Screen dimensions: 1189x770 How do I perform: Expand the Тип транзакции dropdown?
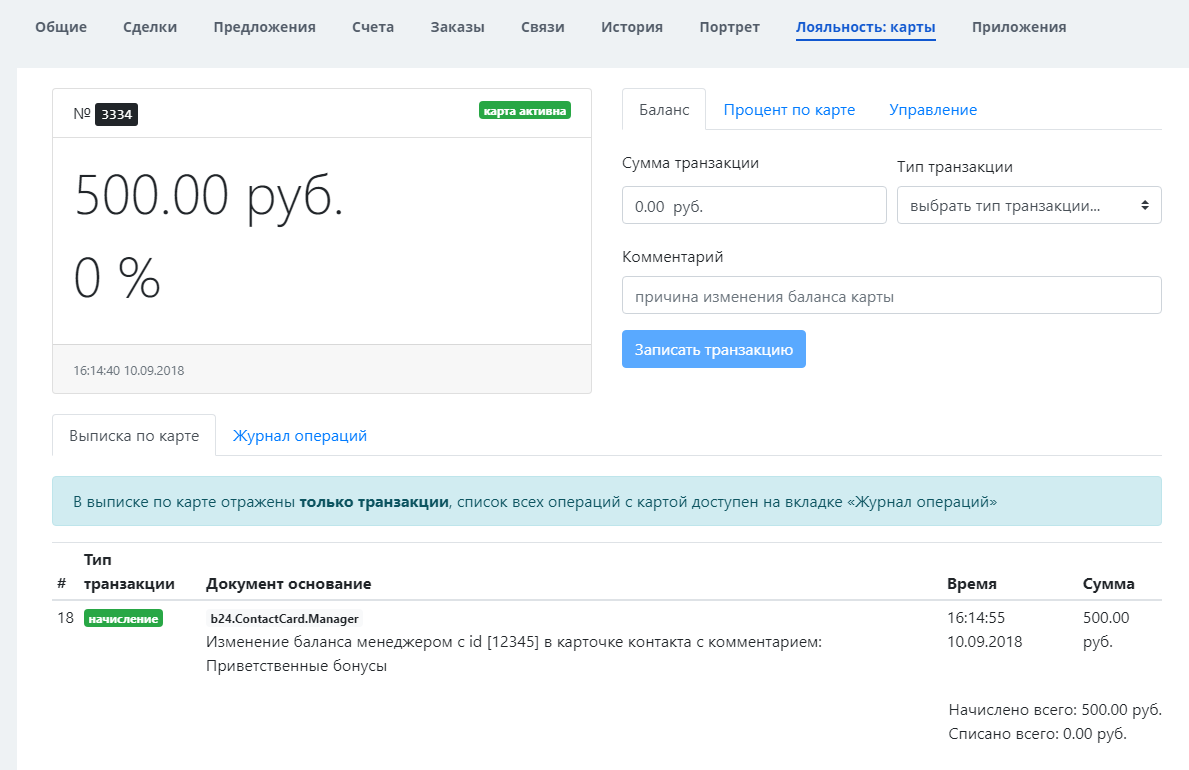point(1029,206)
